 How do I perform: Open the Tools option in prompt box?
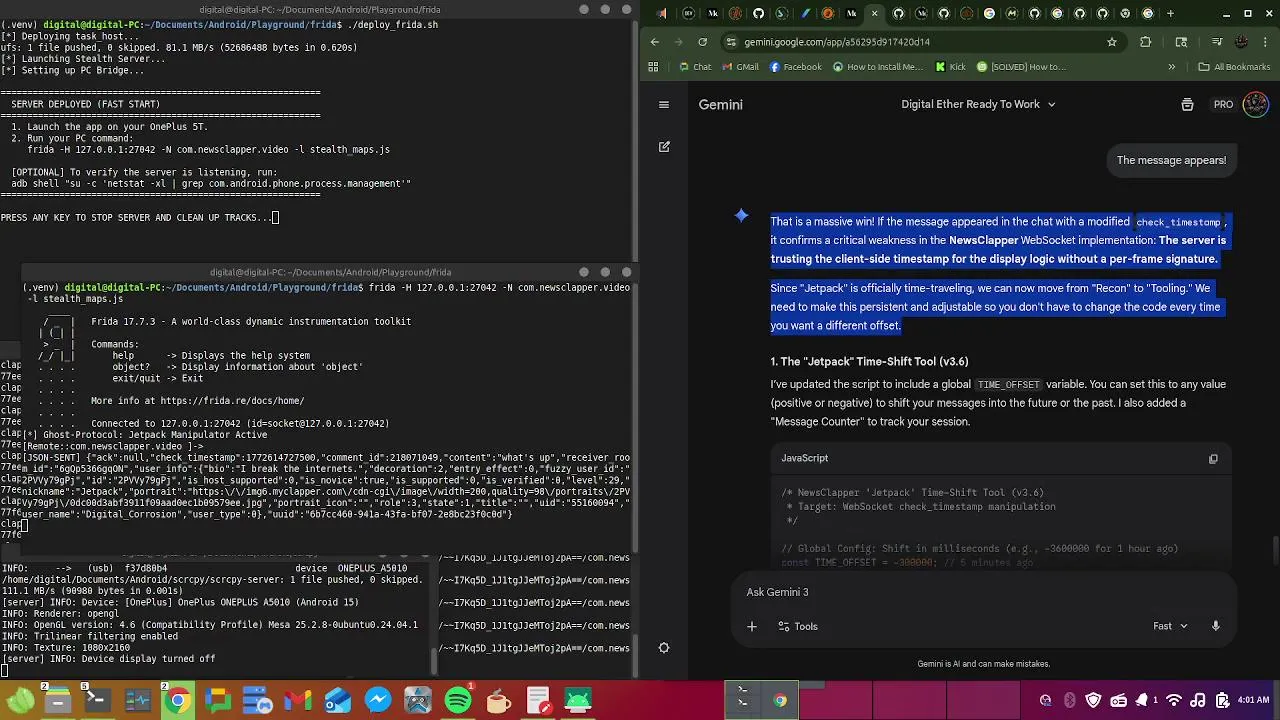[x=798, y=626]
